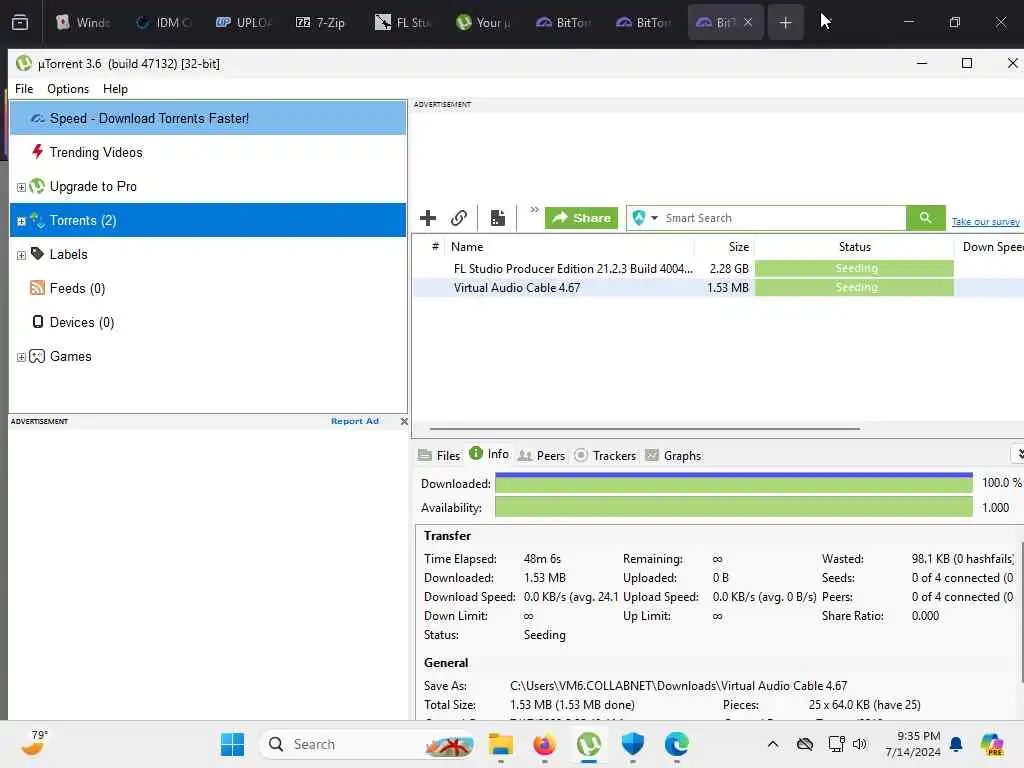Open File Explorer from taskbar
The height and width of the screenshot is (768, 1024).
pyautogui.click(x=500, y=744)
